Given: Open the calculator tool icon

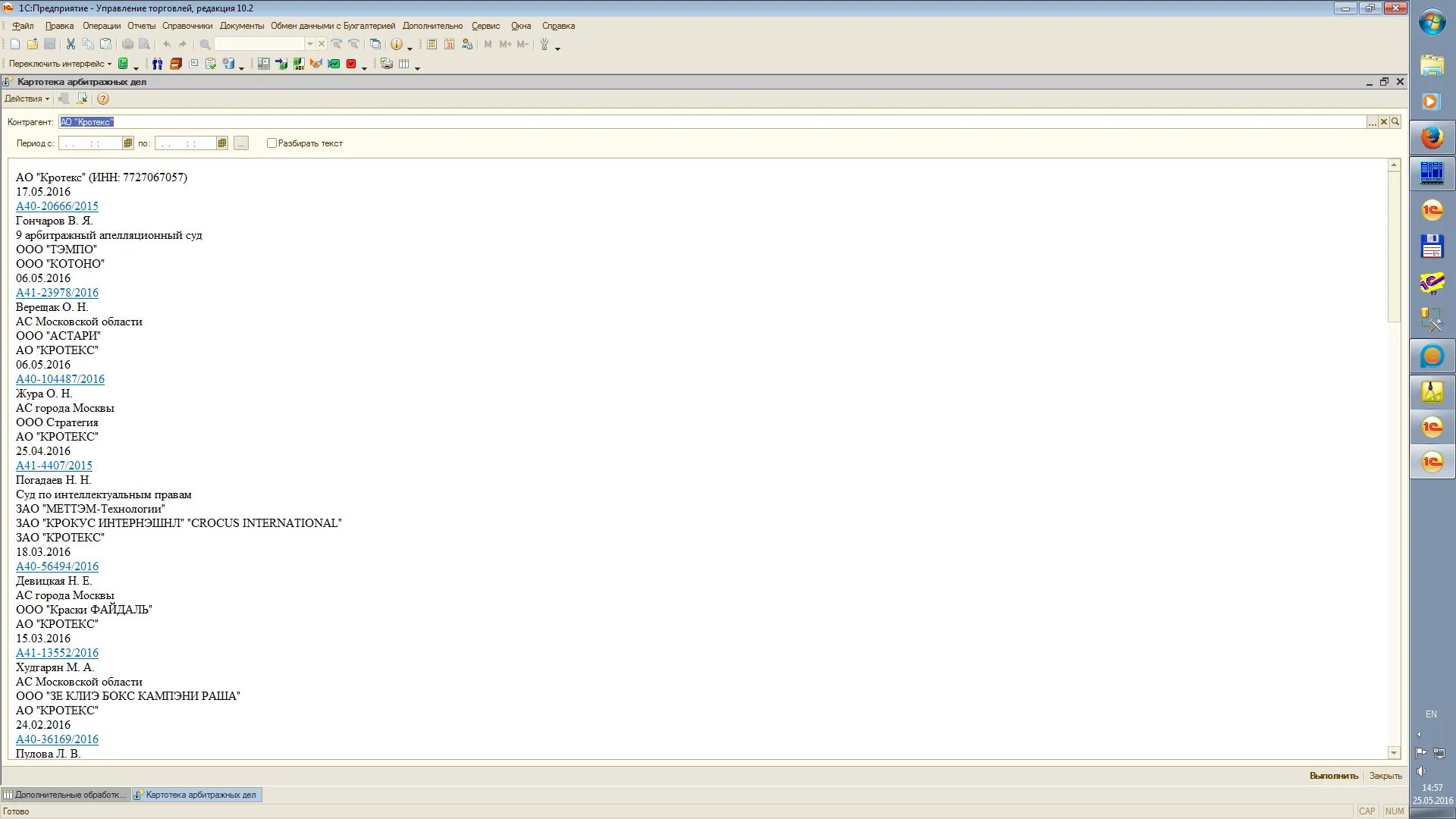Looking at the screenshot, I should point(431,44).
